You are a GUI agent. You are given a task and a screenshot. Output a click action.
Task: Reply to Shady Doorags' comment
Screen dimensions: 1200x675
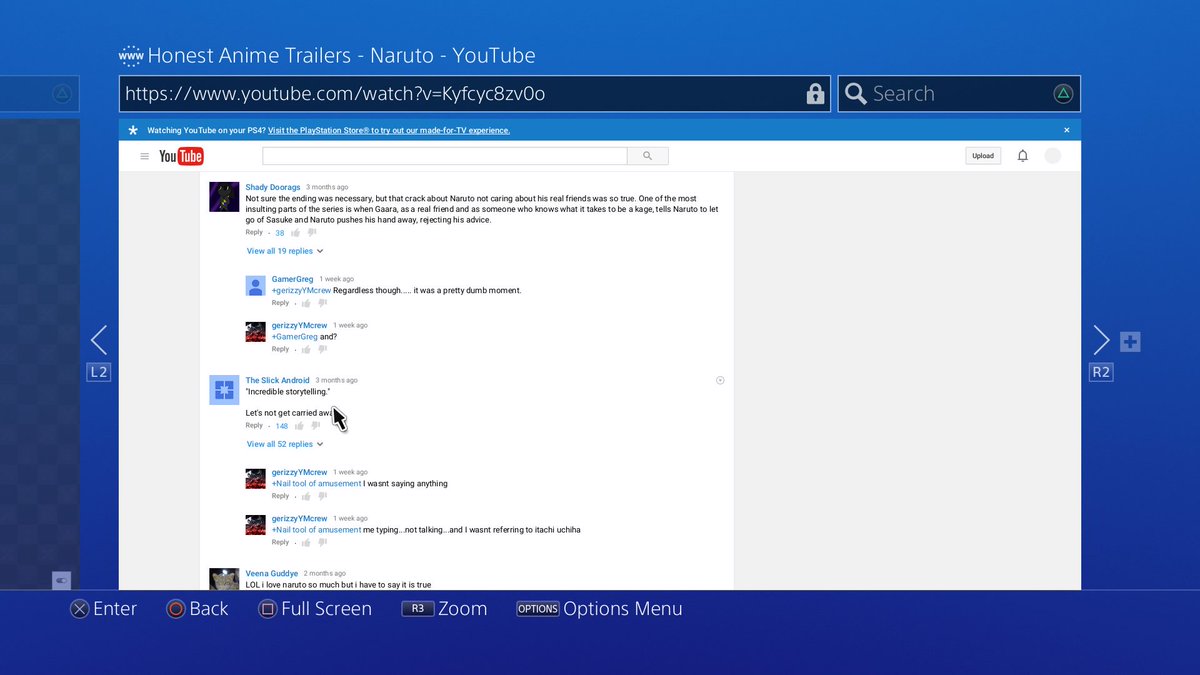[254, 232]
